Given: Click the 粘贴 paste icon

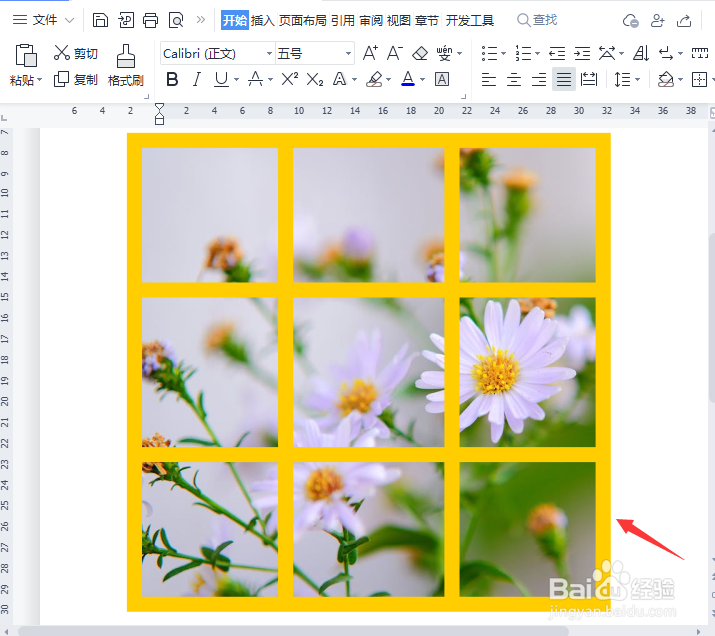Looking at the screenshot, I should [x=26, y=56].
